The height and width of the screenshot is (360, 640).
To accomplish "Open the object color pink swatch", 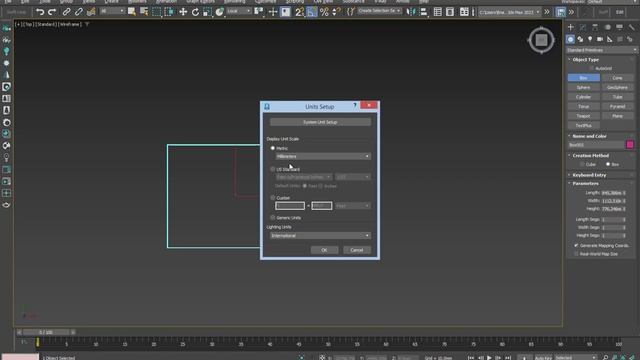I will click(x=630, y=144).
